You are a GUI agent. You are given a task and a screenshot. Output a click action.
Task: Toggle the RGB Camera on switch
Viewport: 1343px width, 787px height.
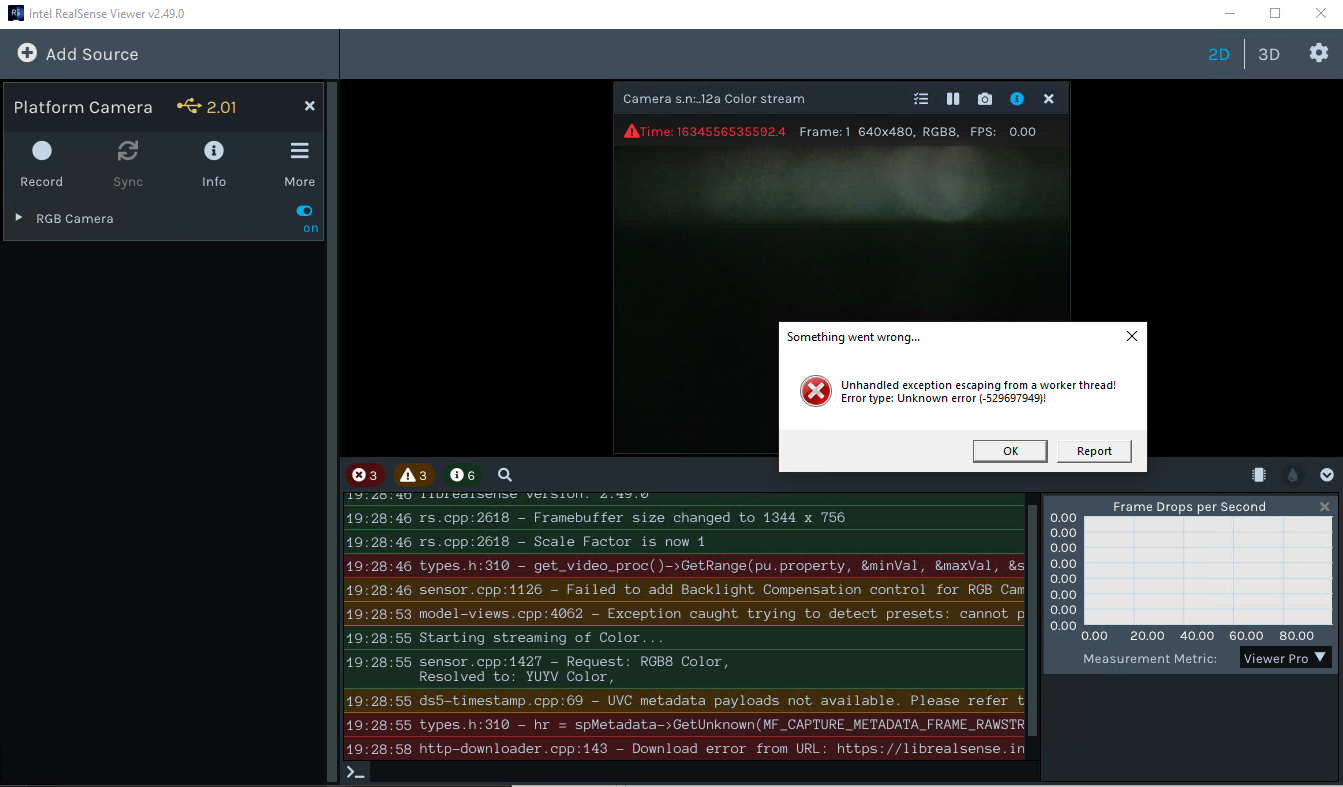(303, 211)
